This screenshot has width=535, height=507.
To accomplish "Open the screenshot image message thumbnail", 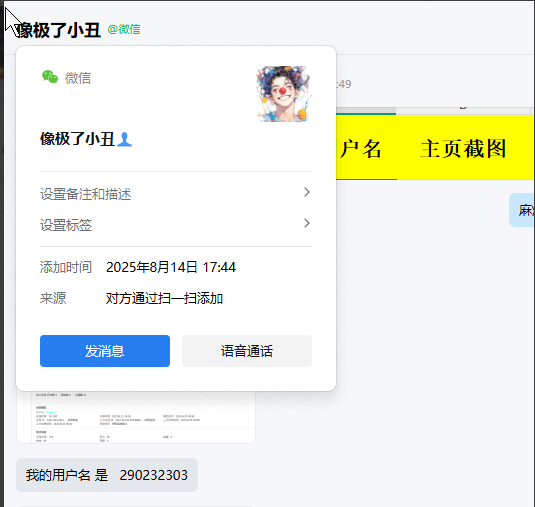I will (x=136, y=417).
